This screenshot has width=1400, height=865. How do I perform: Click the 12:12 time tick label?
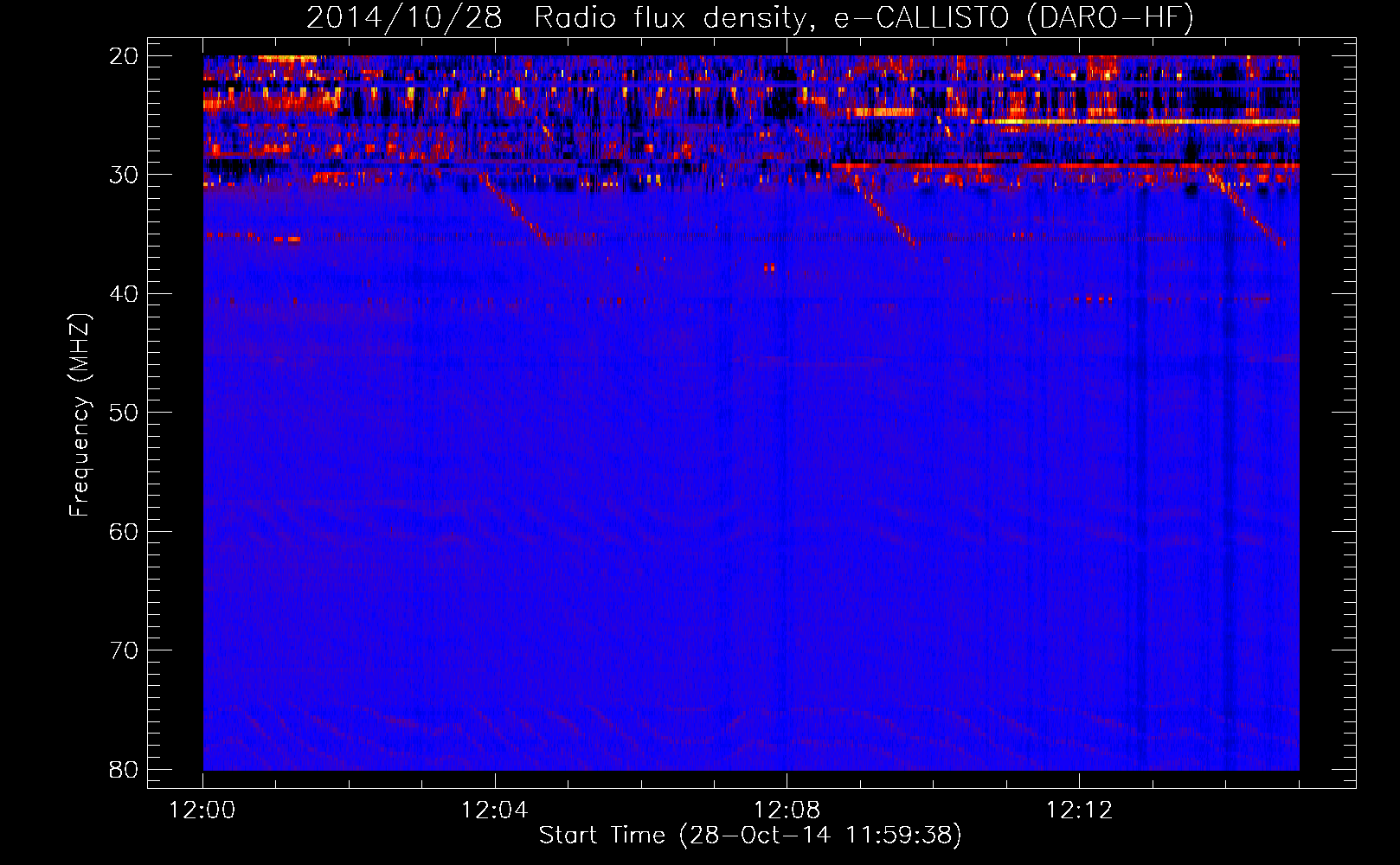[x=1079, y=811]
